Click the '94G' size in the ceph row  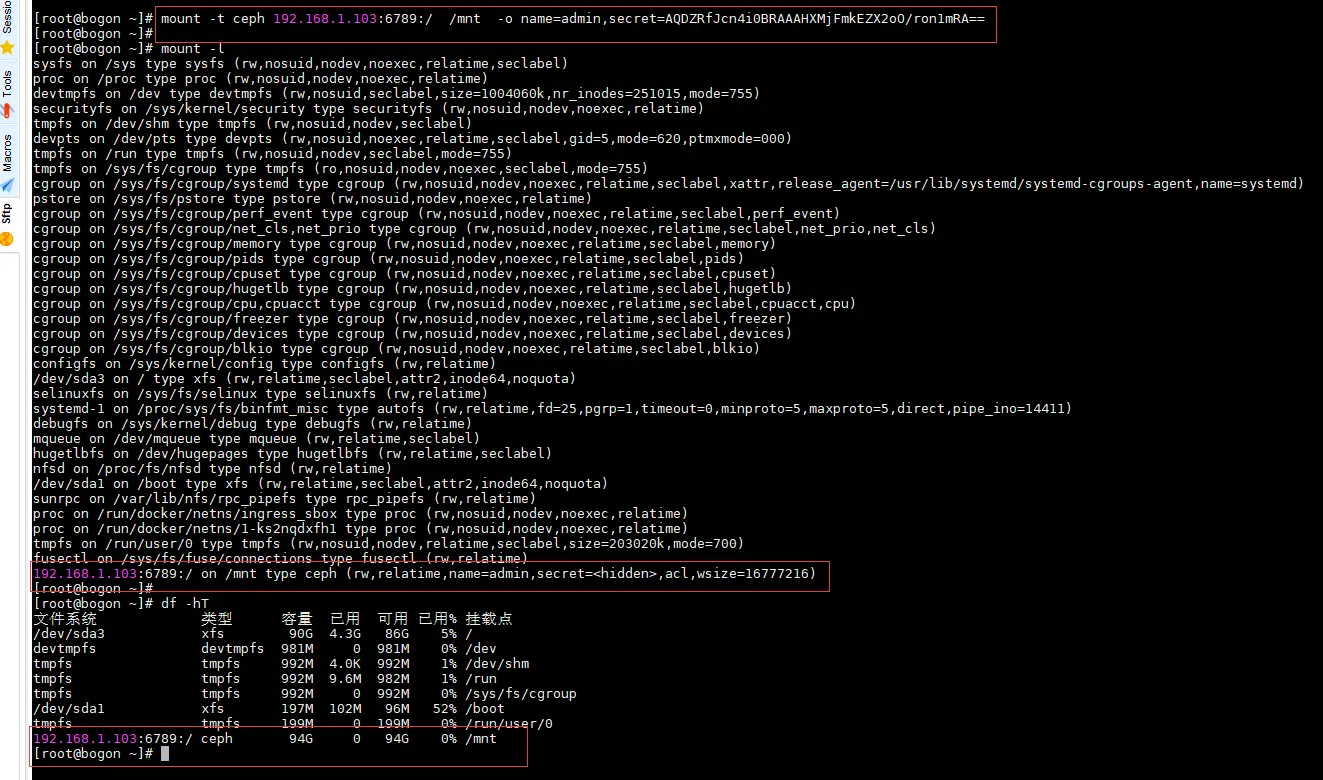click(x=301, y=739)
